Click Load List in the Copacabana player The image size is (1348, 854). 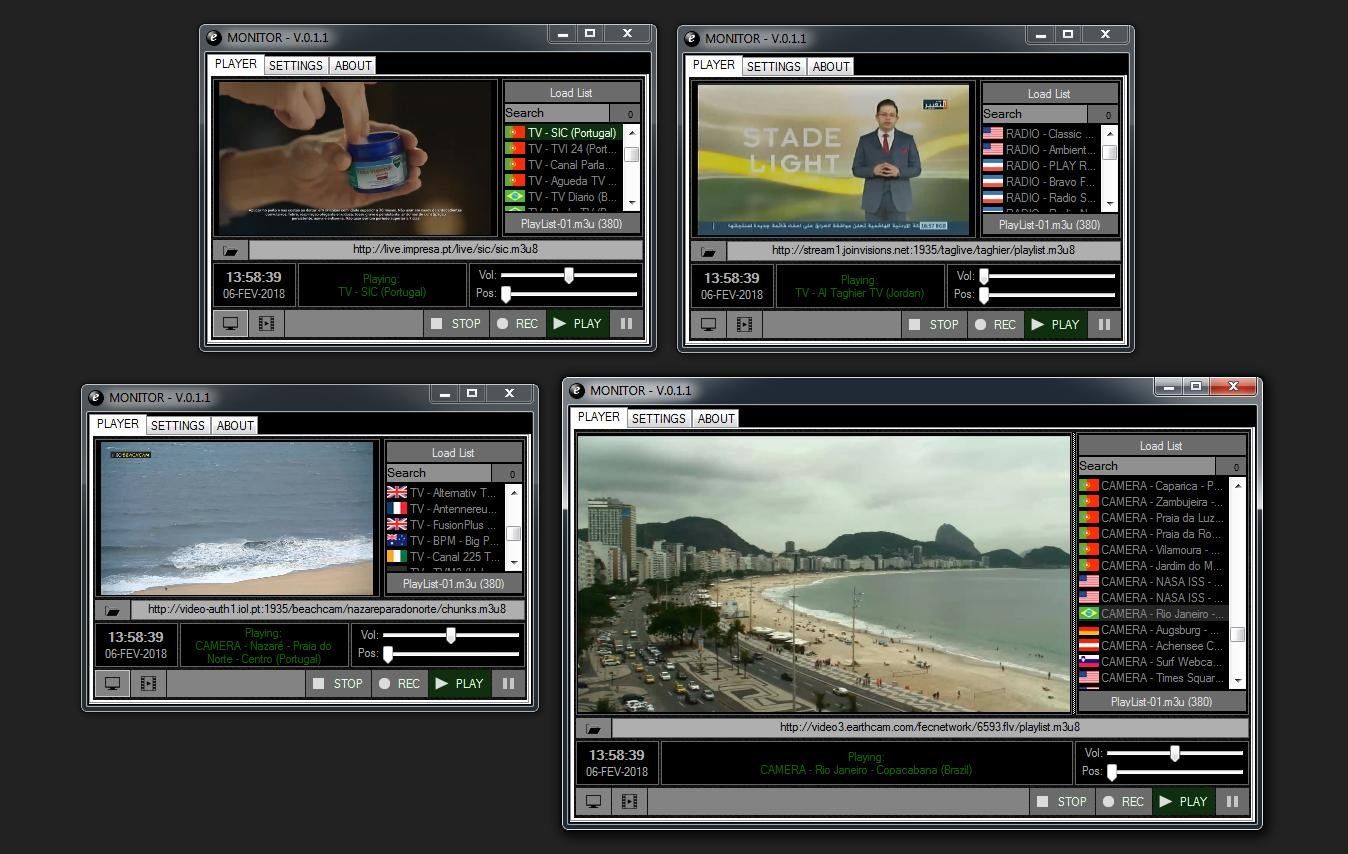[1160, 445]
